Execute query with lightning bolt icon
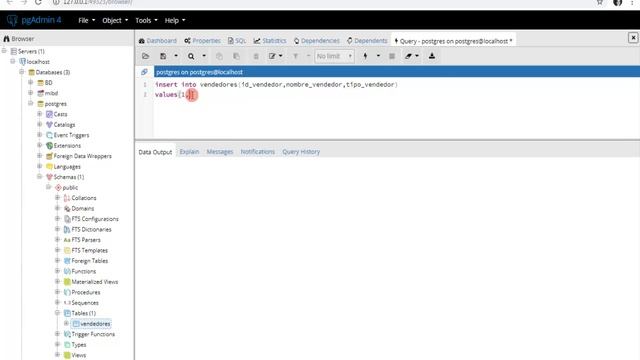This screenshot has width=640, height=360. point(365,56)
